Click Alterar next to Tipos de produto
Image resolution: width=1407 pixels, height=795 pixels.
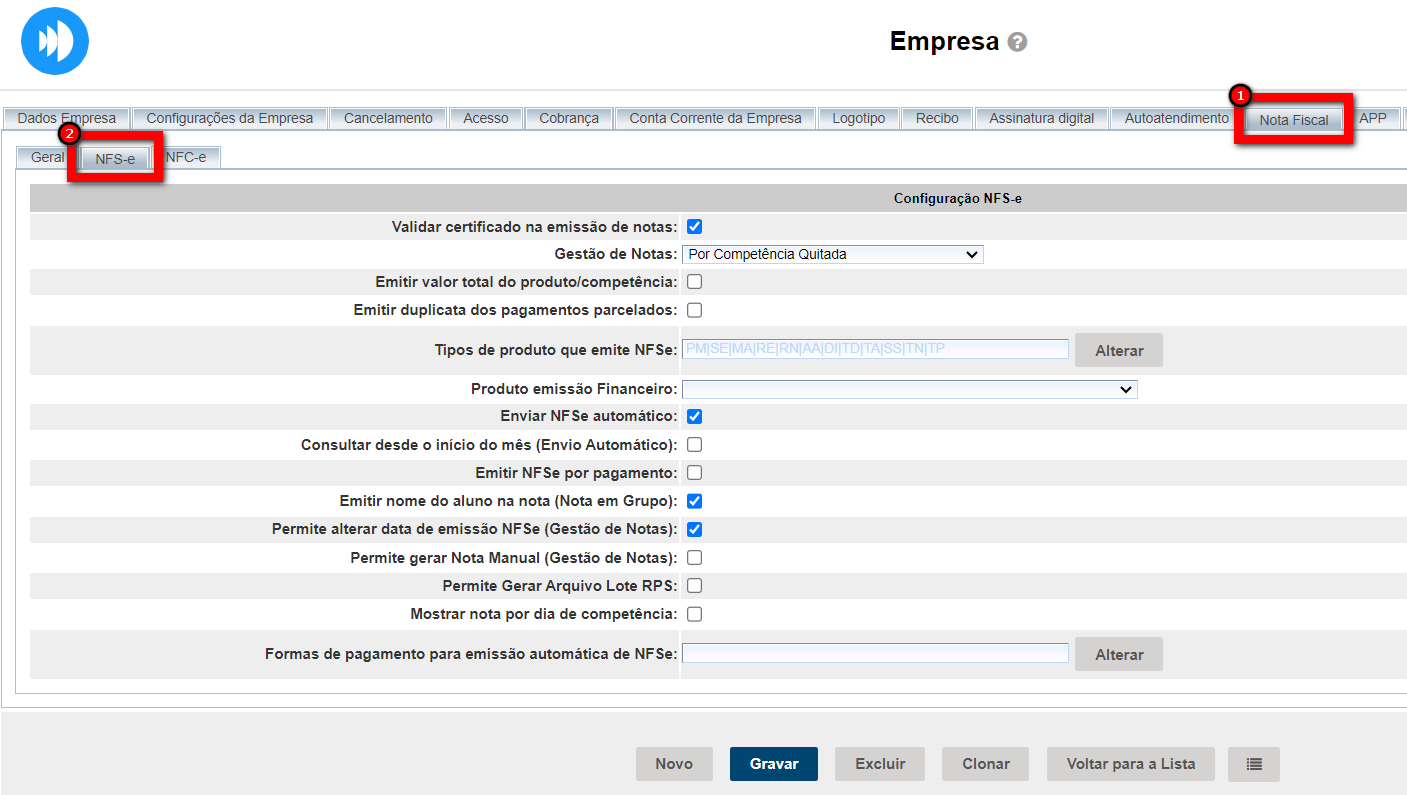[x=1118, y=351]
